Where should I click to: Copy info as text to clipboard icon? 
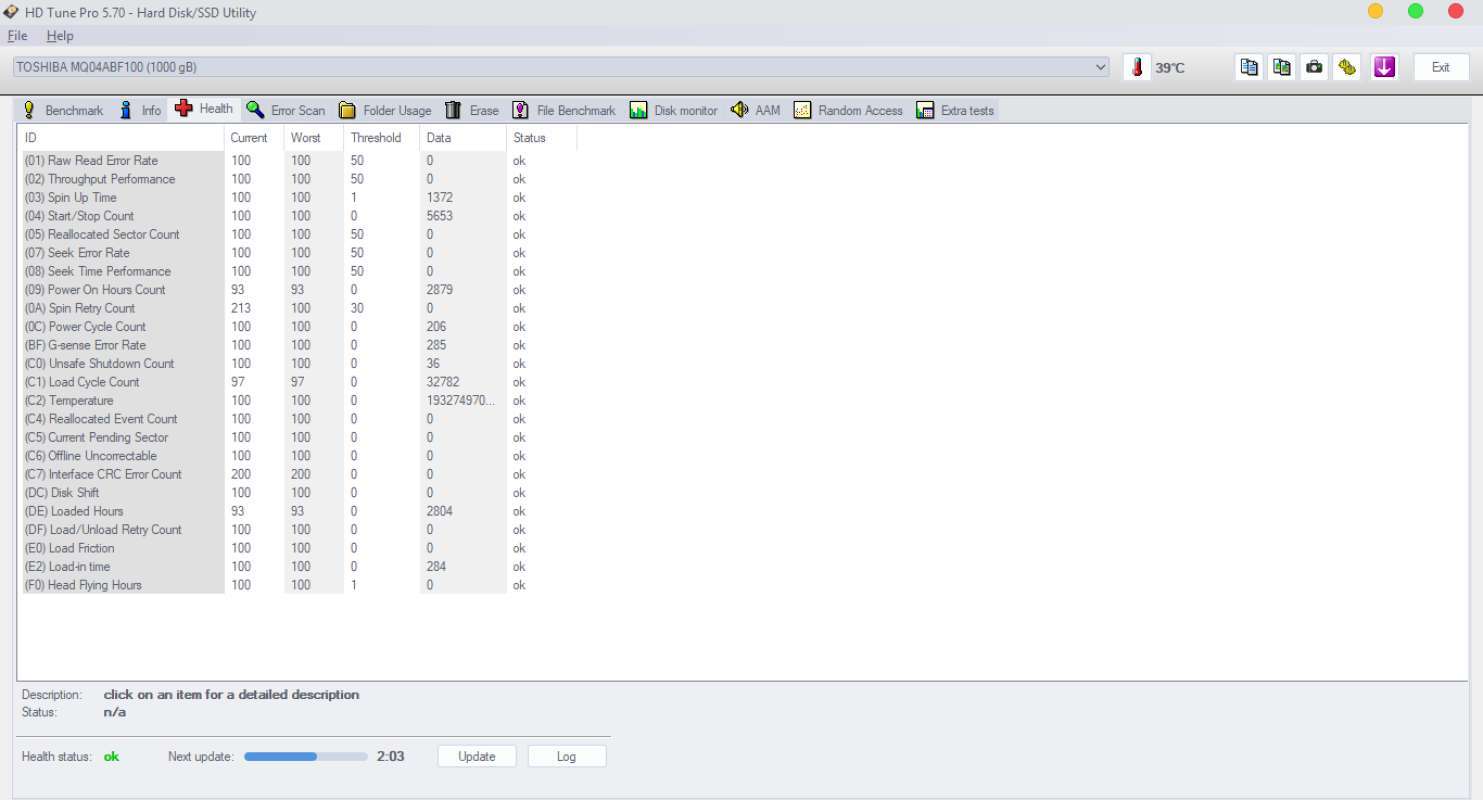tap(1249, 67)
